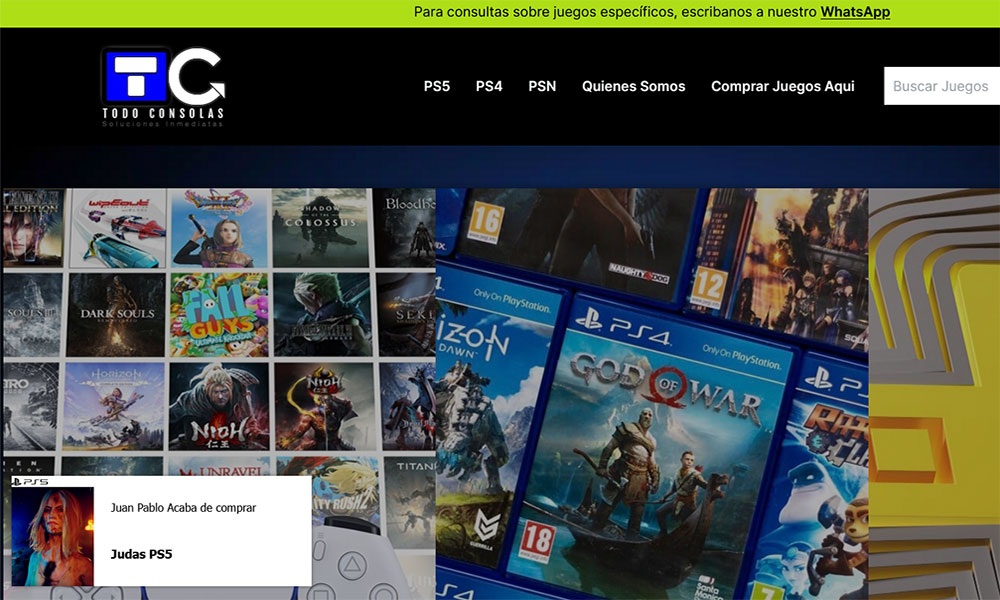Click the Judas PS5 cover thumbnail
The image size is (1000, 600).
coord(53,536)
